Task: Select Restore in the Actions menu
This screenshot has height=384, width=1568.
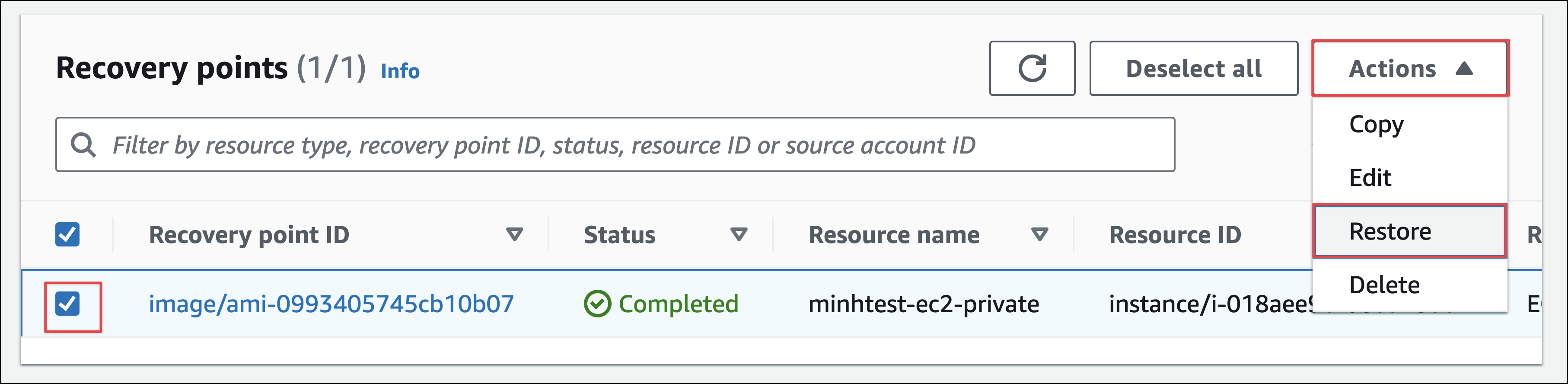Action: pyautogui.click(x=1390, y=231)
